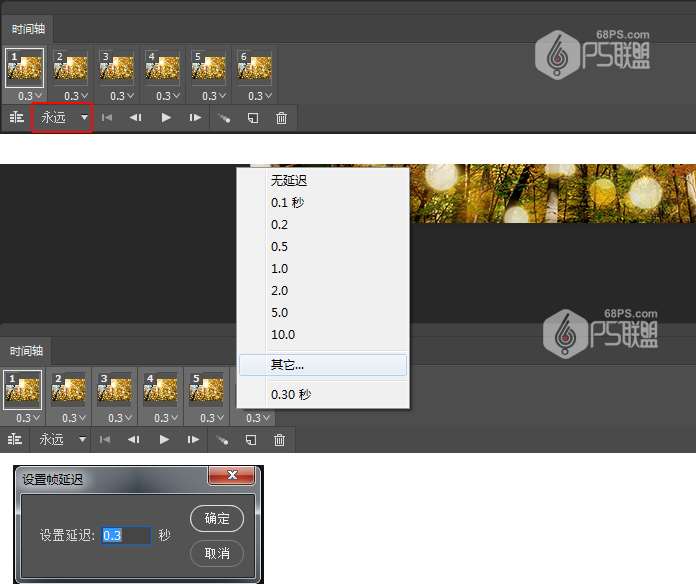Confirm with 确定 button in dialog
This screenshot has height=584, width=696.
point(217,518)
